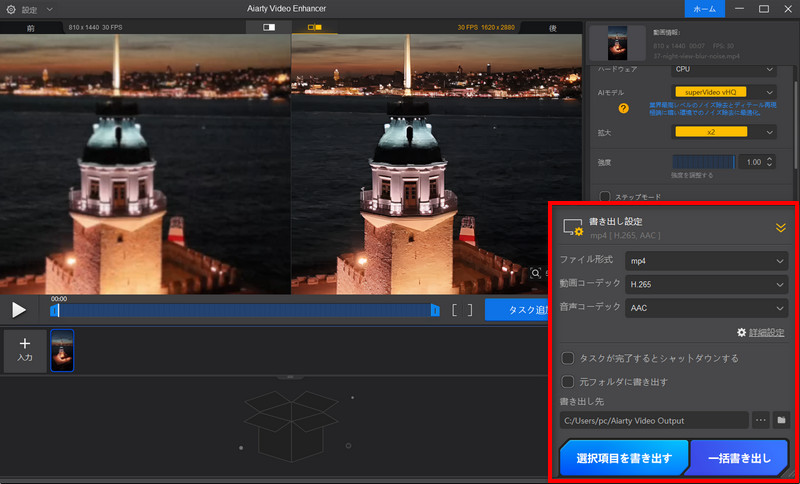Click the yellow help question mark icon

tap(623, 108)
